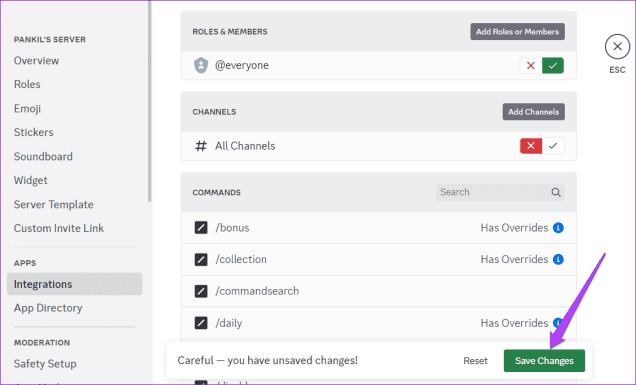Select the /bonus command row

(x=378, y=228)
